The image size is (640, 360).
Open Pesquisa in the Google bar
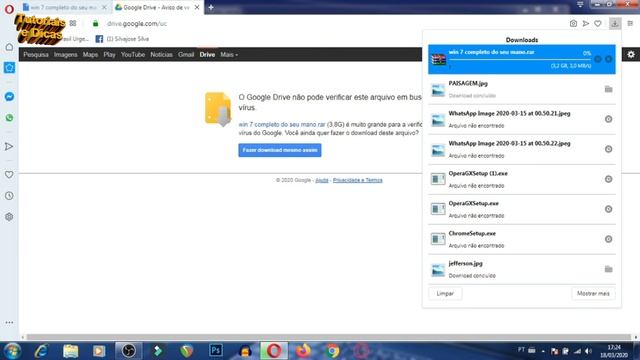click(x=36, y=54)
